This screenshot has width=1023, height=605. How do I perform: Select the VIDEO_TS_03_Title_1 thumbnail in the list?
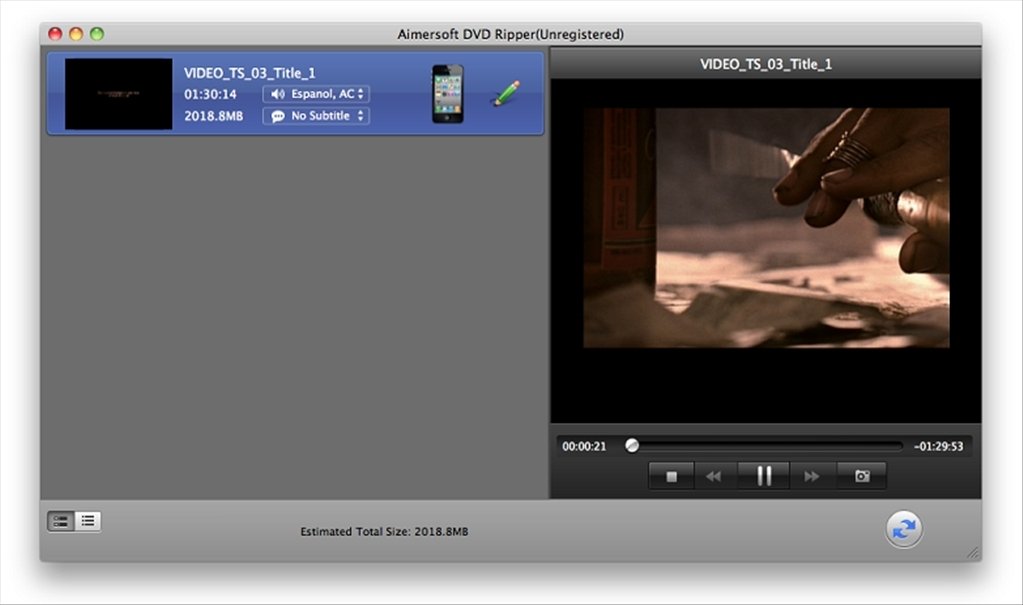click(x=119, y=94)
